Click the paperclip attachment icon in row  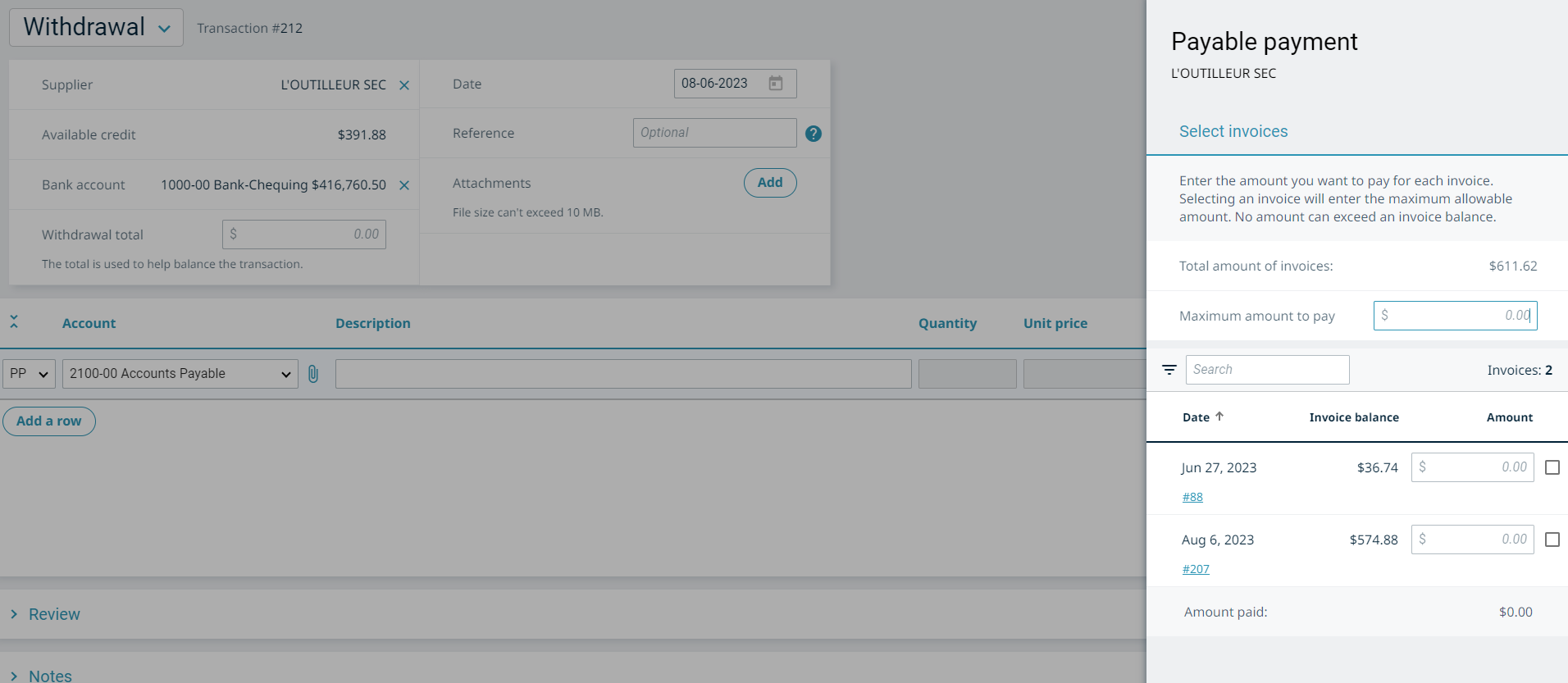[x=313, y=374]
